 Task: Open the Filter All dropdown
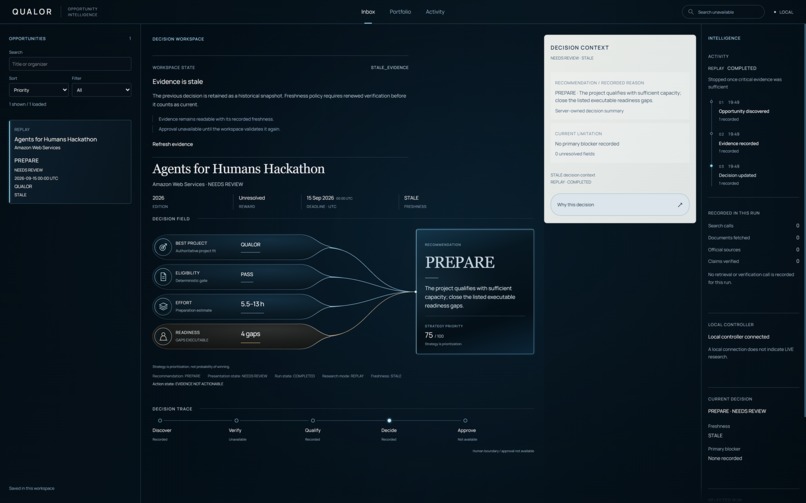coord(101,90)
